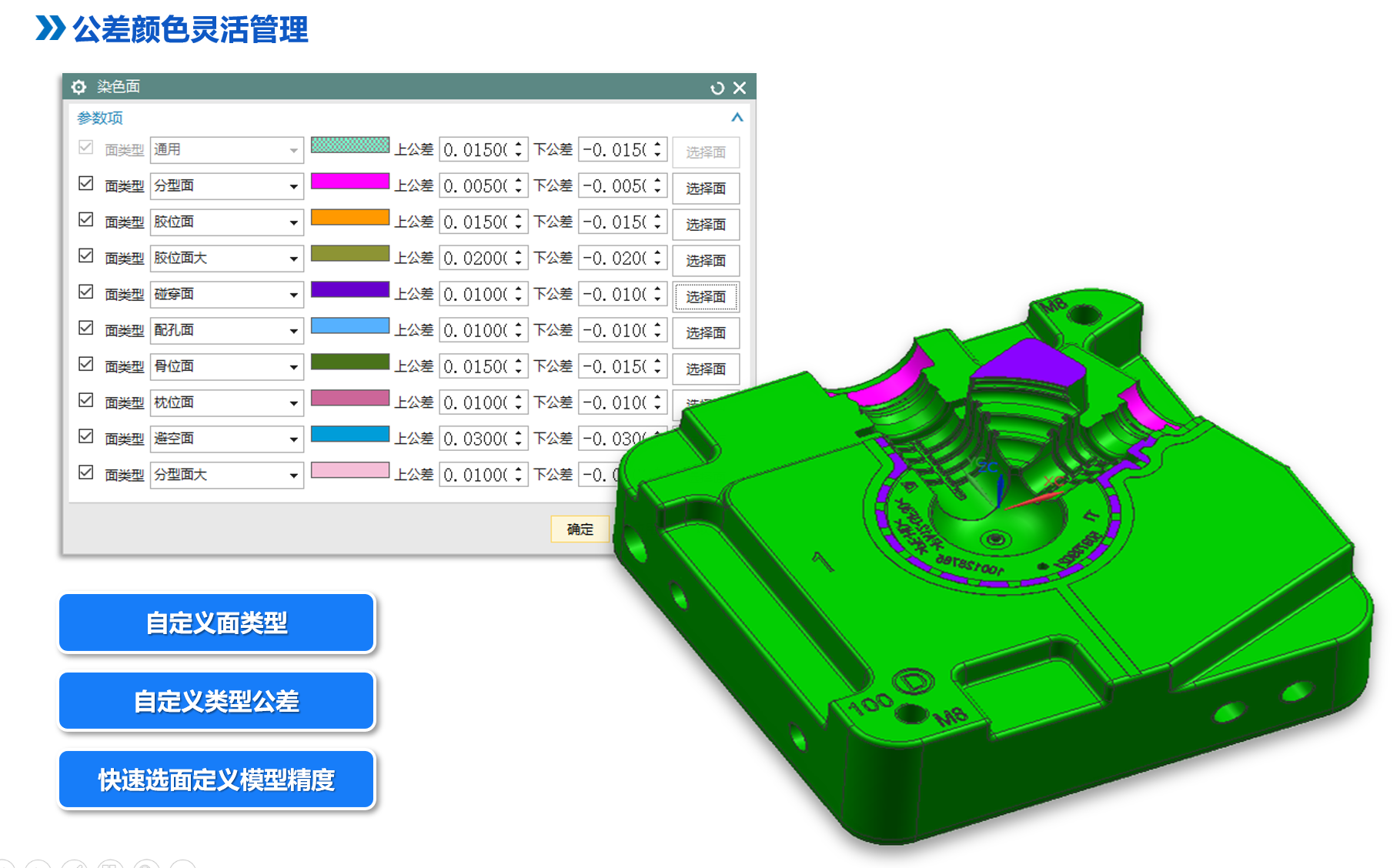Image resolution: width=1400 pixels, height=868 pixels.
Task: Uncheck the 分型面 row checkbox
Action: [86, 184]
